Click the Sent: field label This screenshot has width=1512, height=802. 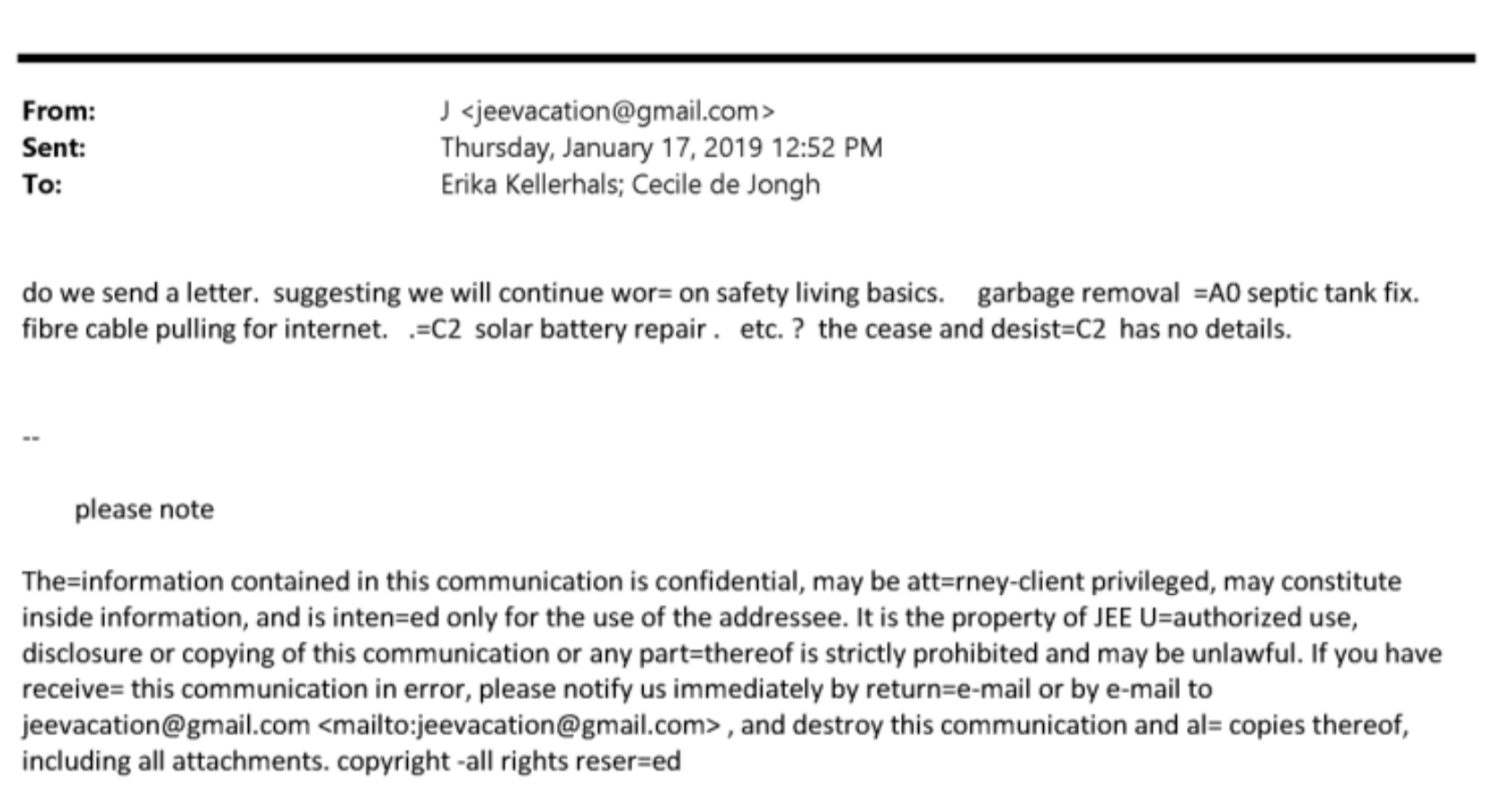[x=54, y=148]
